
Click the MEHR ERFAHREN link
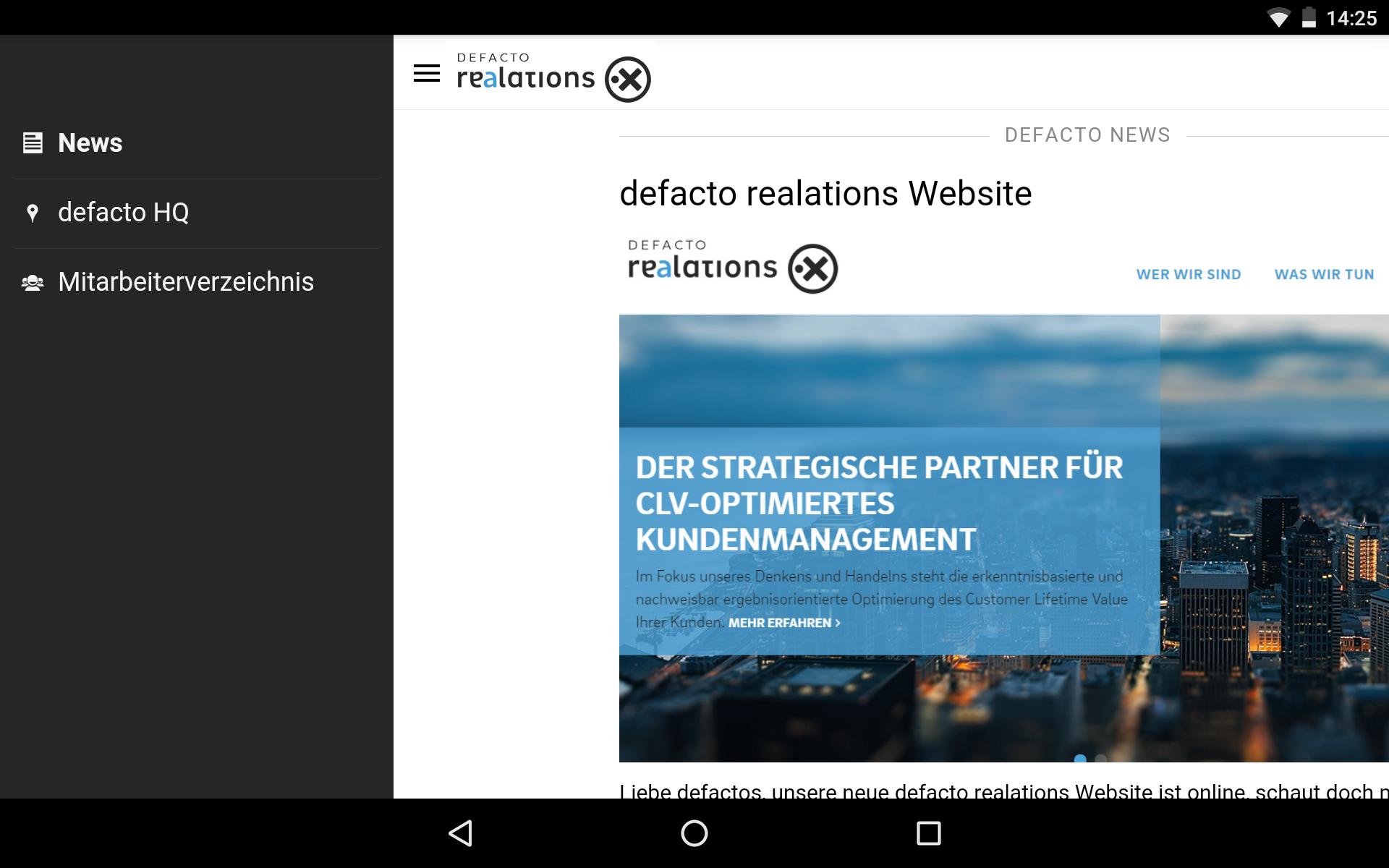[x=784, y=623]
